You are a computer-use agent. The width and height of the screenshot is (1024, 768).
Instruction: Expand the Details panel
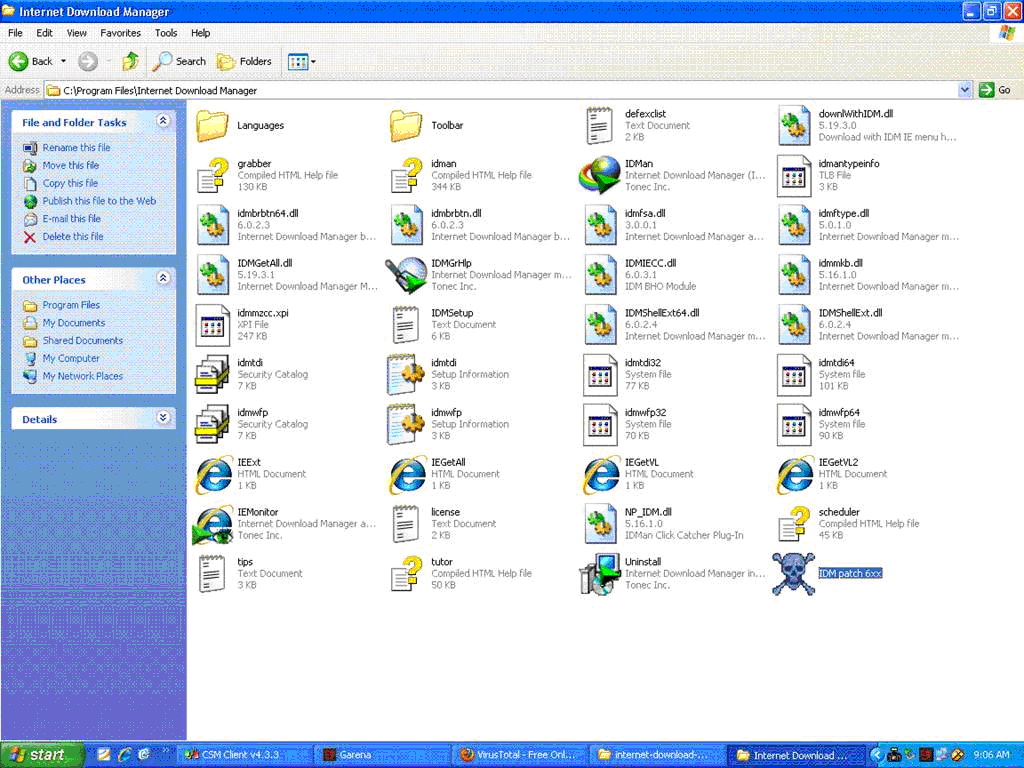coord(163,418)
